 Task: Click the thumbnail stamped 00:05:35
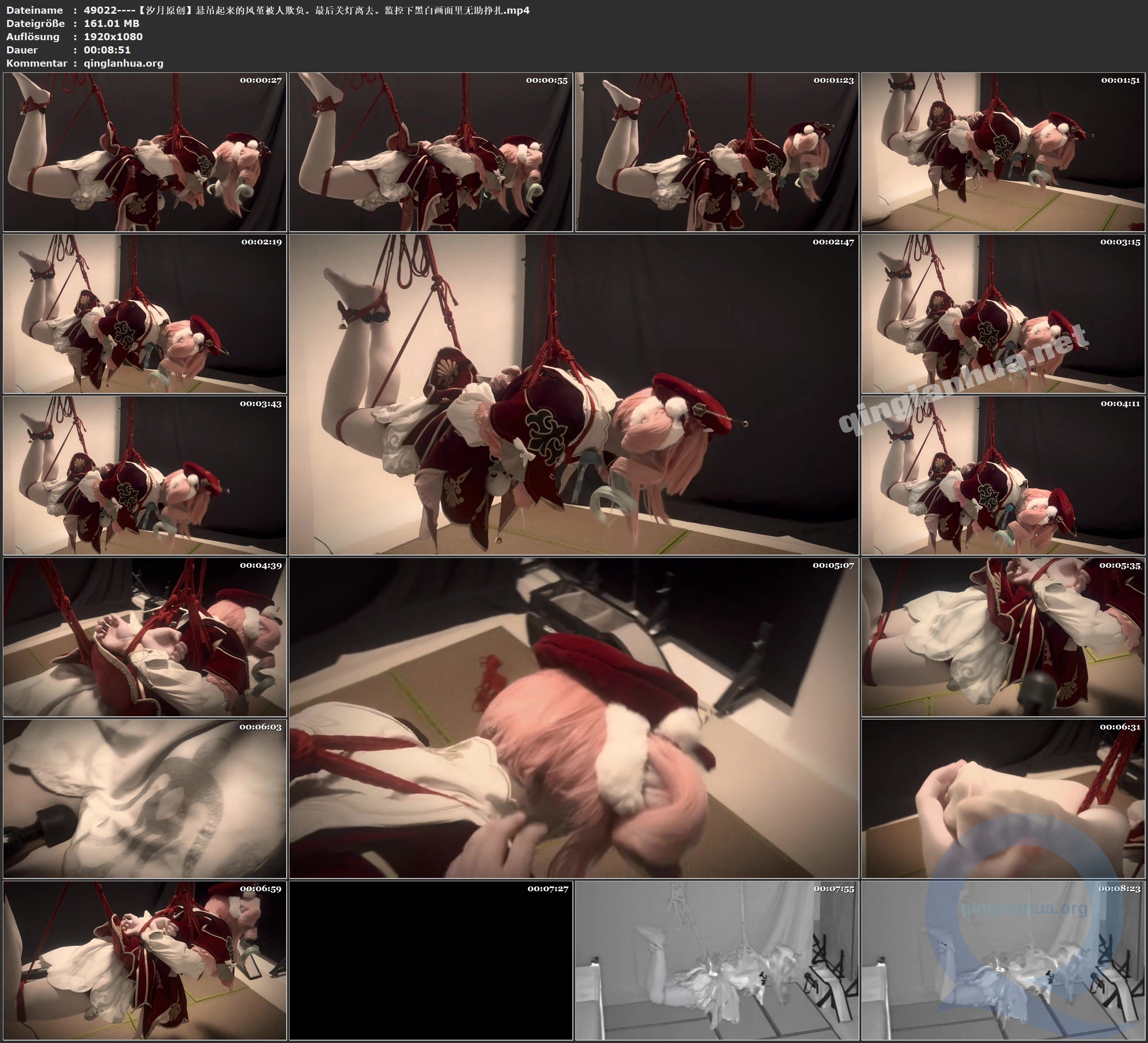(x=1003, y=637)
